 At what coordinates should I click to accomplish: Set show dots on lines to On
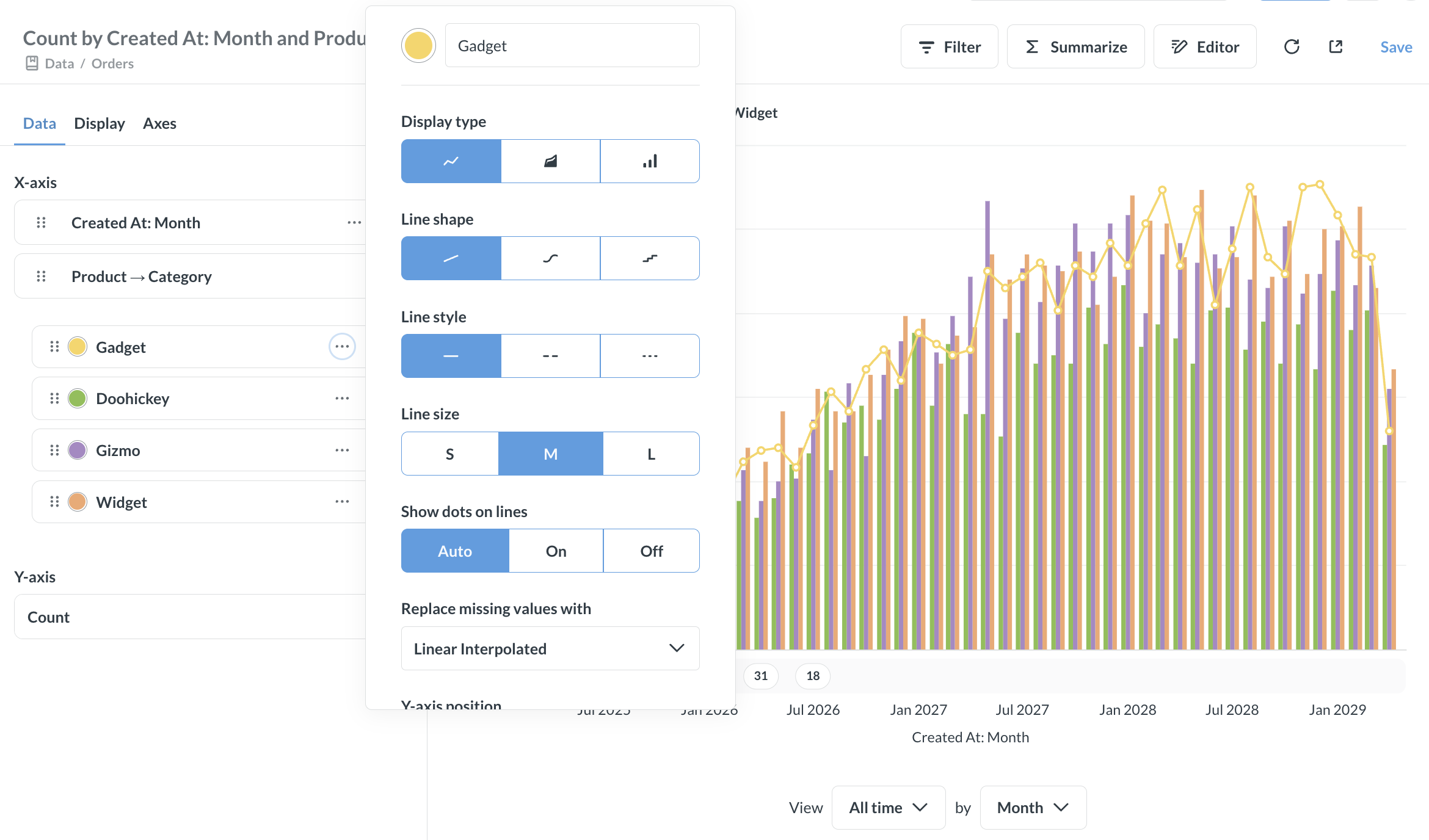click(x=556, y=551)
